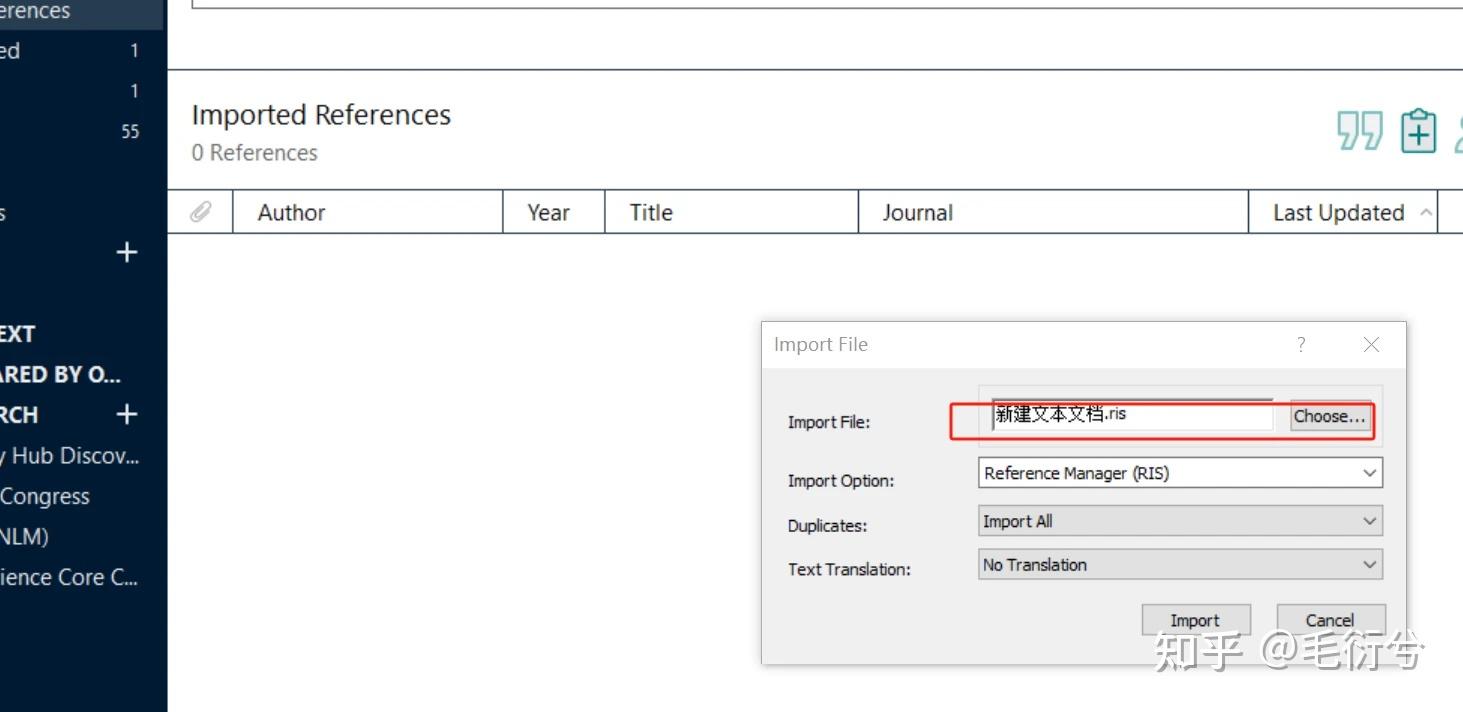The image size is (1463, 712).
Task: Click the '0 References' count text
Action: point(254,153)
